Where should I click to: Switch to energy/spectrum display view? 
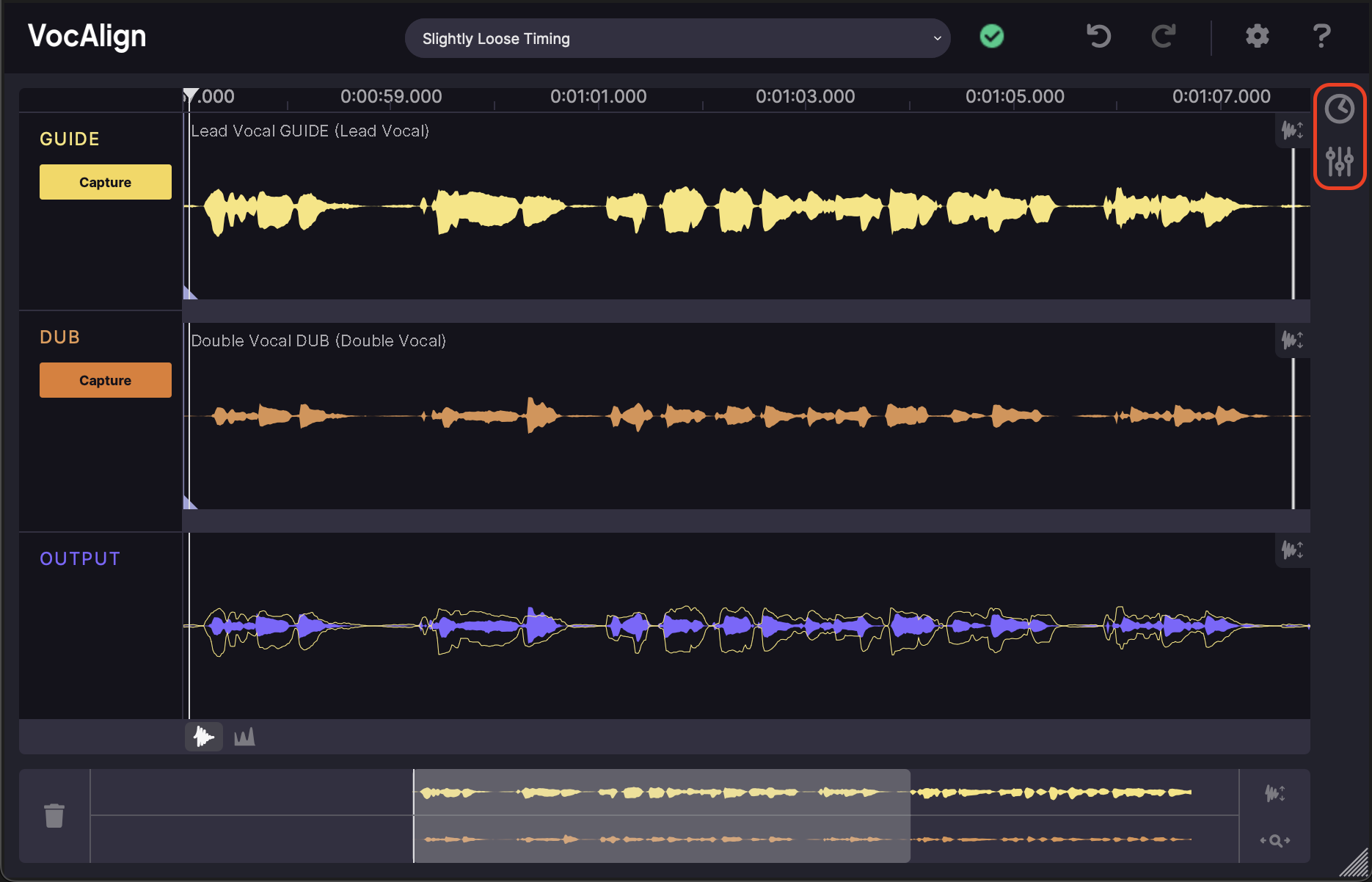(244, 737)
